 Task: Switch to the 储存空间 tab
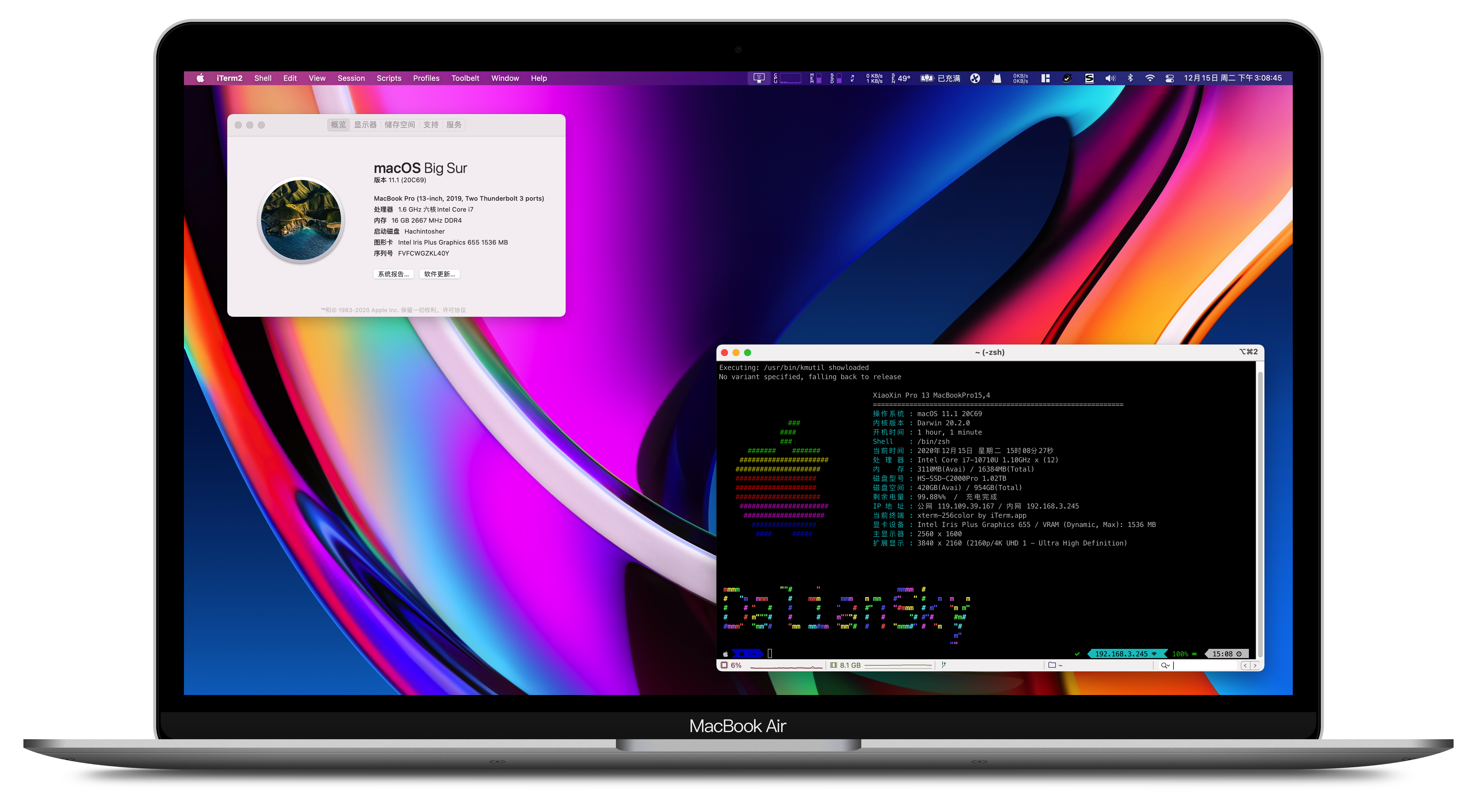pos(400,124)
